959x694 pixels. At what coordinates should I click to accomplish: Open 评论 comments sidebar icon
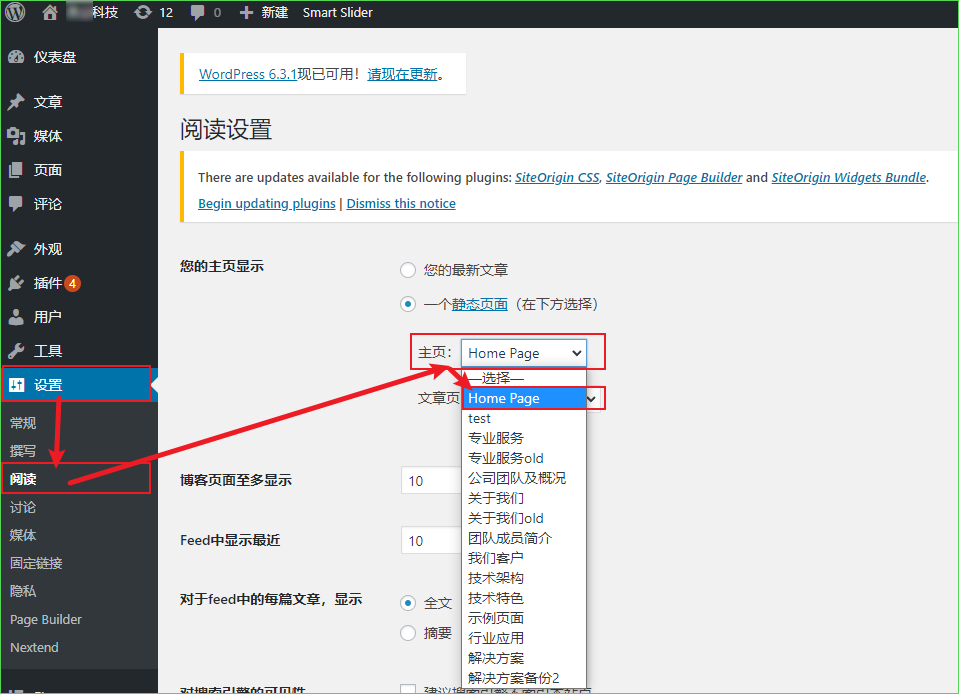click(17, 204)
